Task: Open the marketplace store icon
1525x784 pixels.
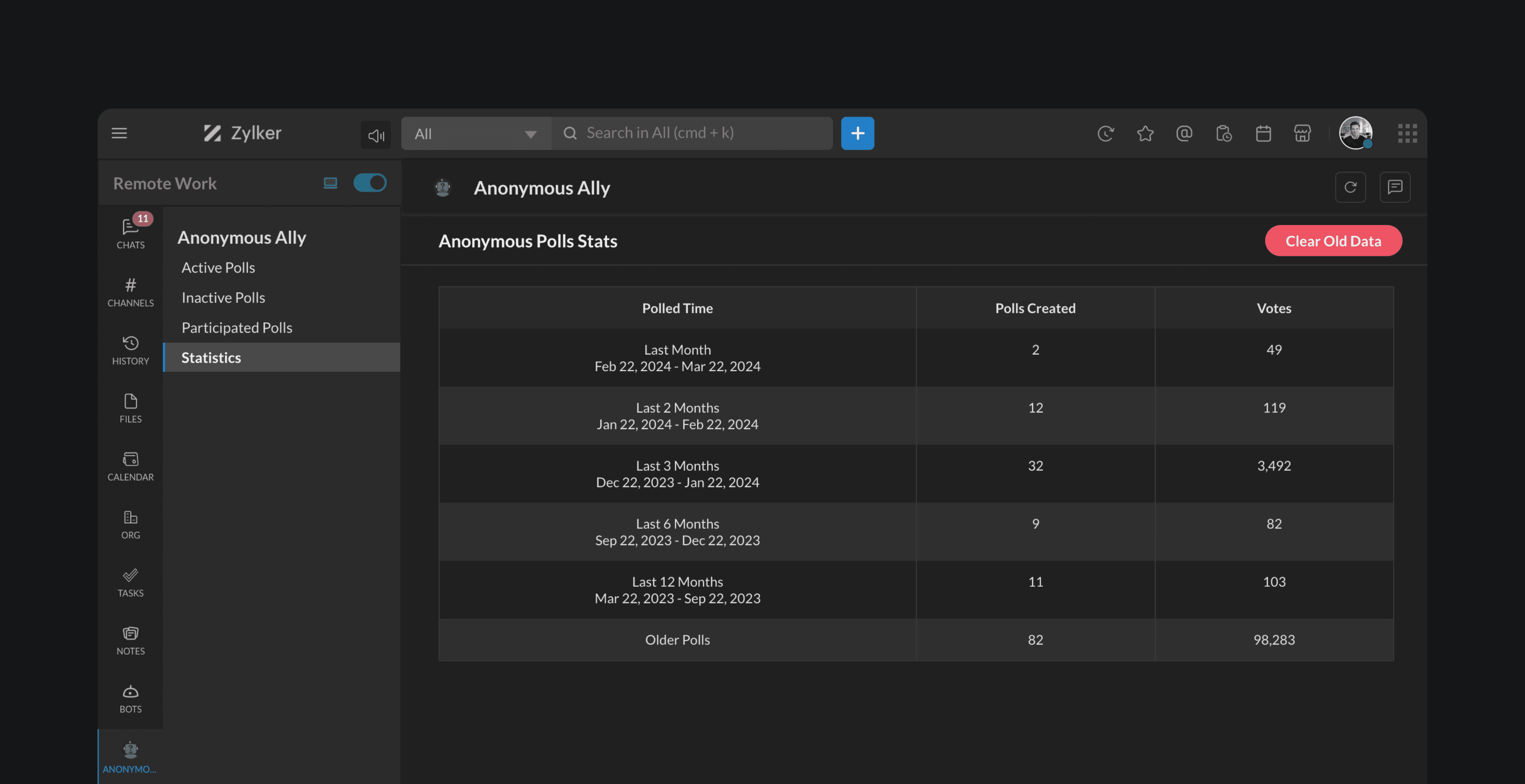Action: click(x=1302, y=133)
